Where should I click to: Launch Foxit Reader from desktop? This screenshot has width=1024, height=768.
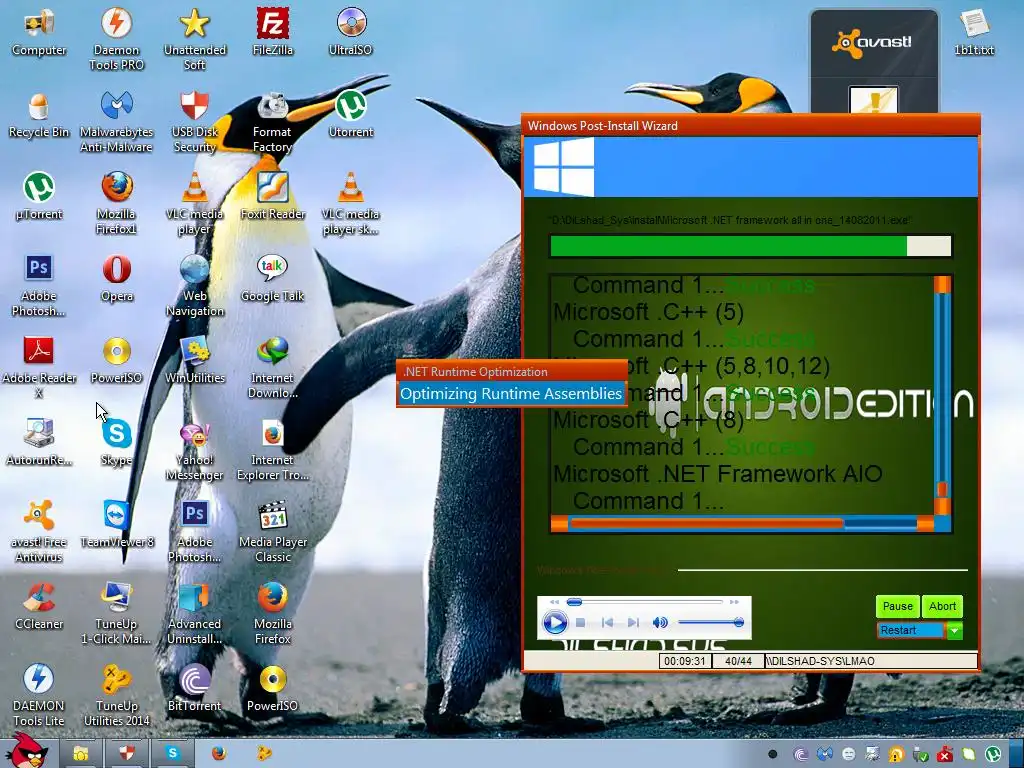[272, 197]
